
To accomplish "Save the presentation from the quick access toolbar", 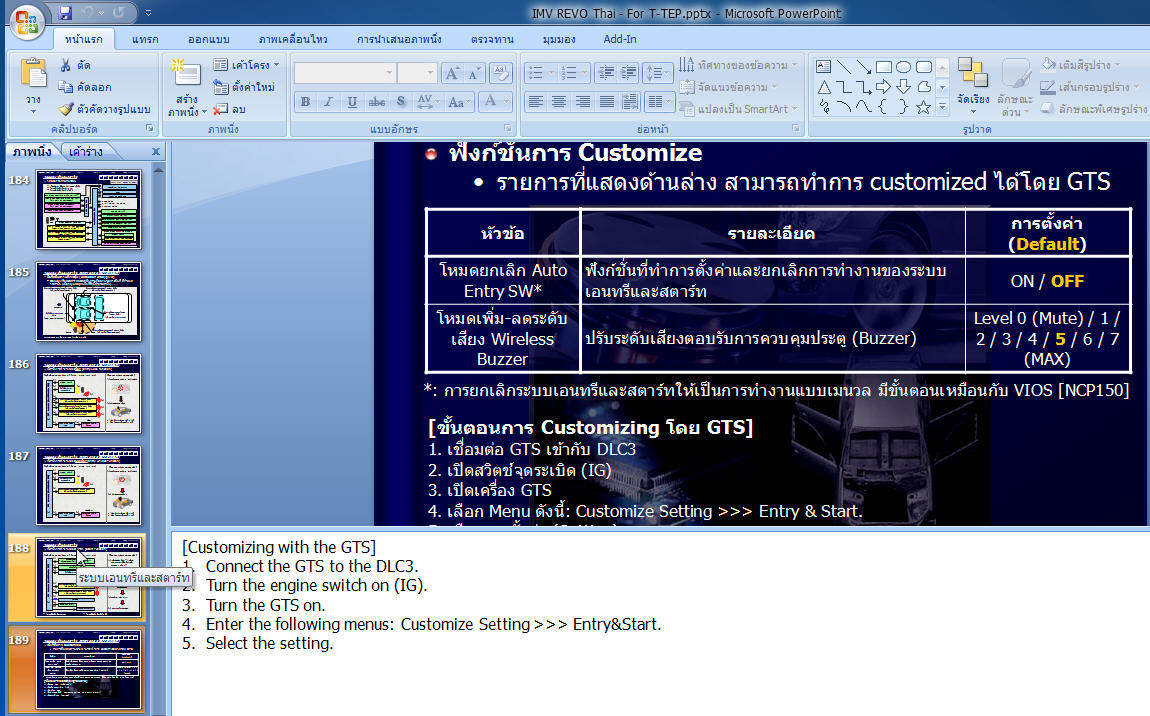I will (65, 12).
